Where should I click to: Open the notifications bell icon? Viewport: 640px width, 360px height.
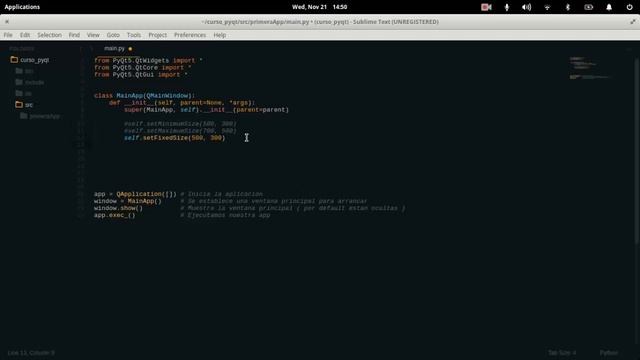(x=609, y=7)
